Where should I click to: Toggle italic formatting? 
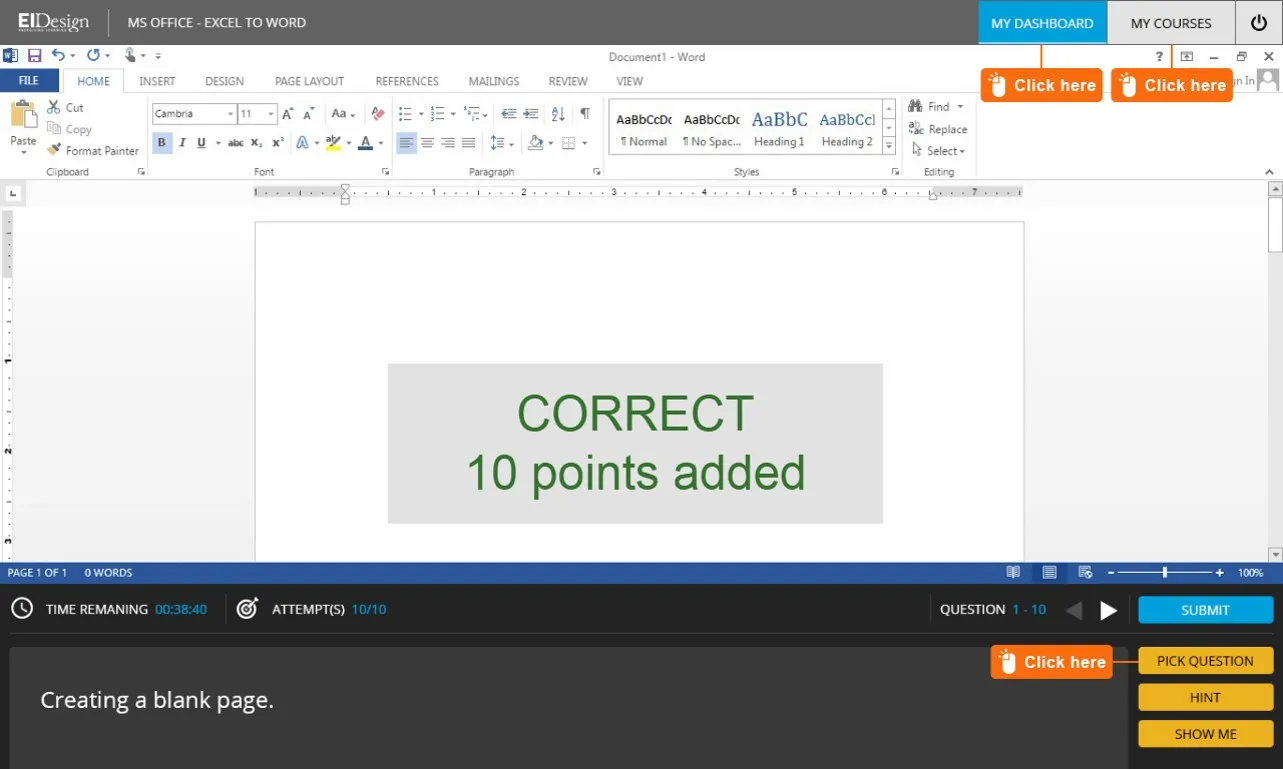[181, 142]
